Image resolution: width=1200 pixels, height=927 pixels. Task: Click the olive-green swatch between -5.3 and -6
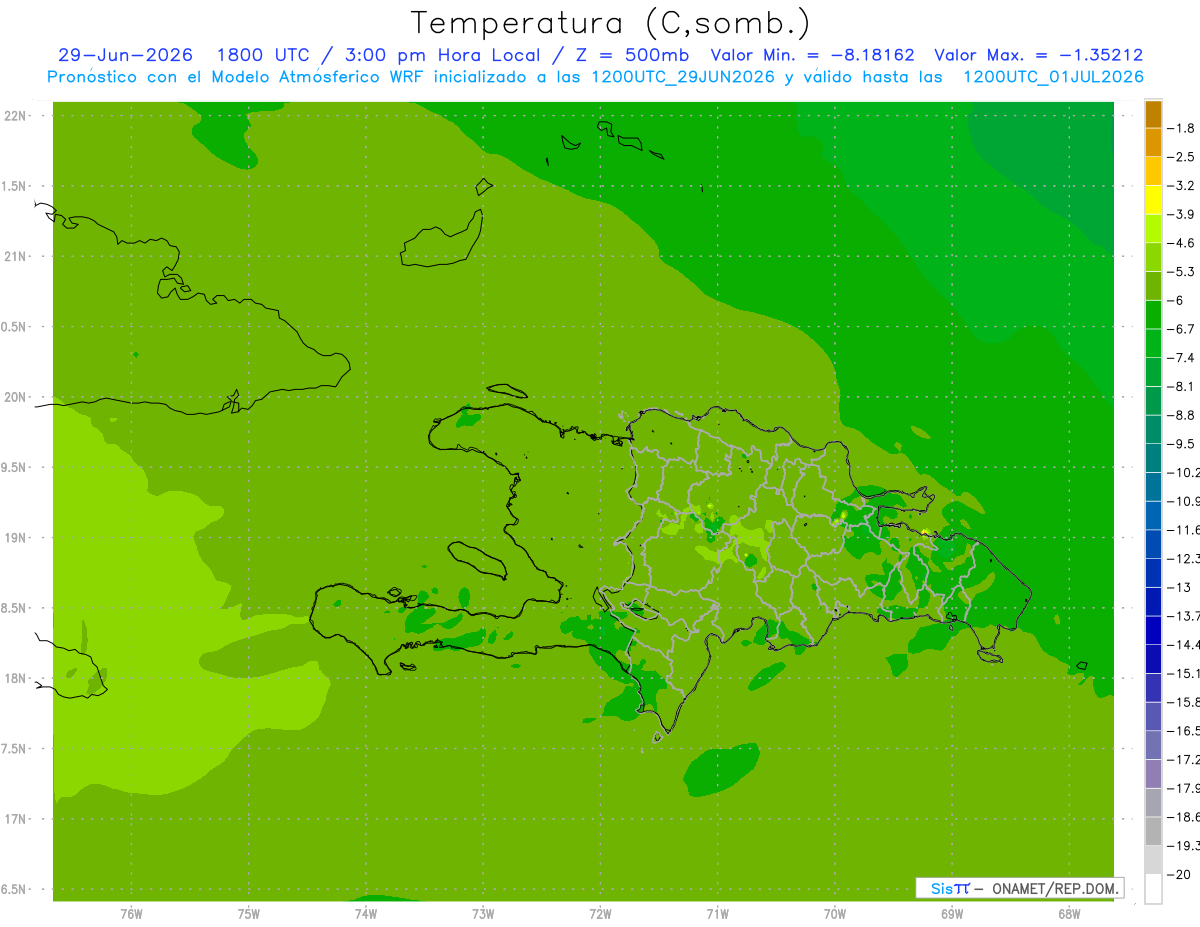click(1153, 286)
